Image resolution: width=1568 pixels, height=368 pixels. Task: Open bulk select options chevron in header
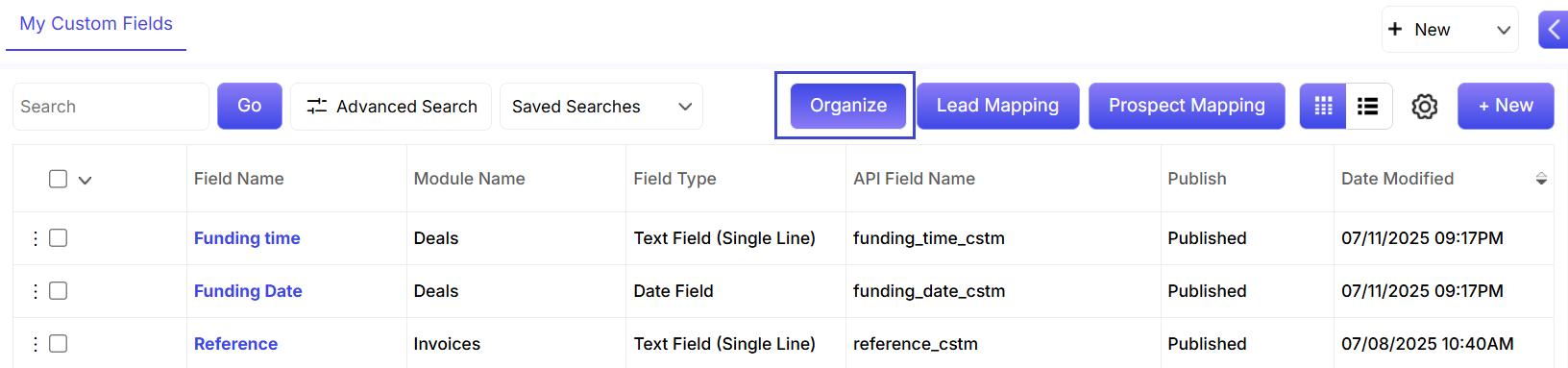click(86, 180)
